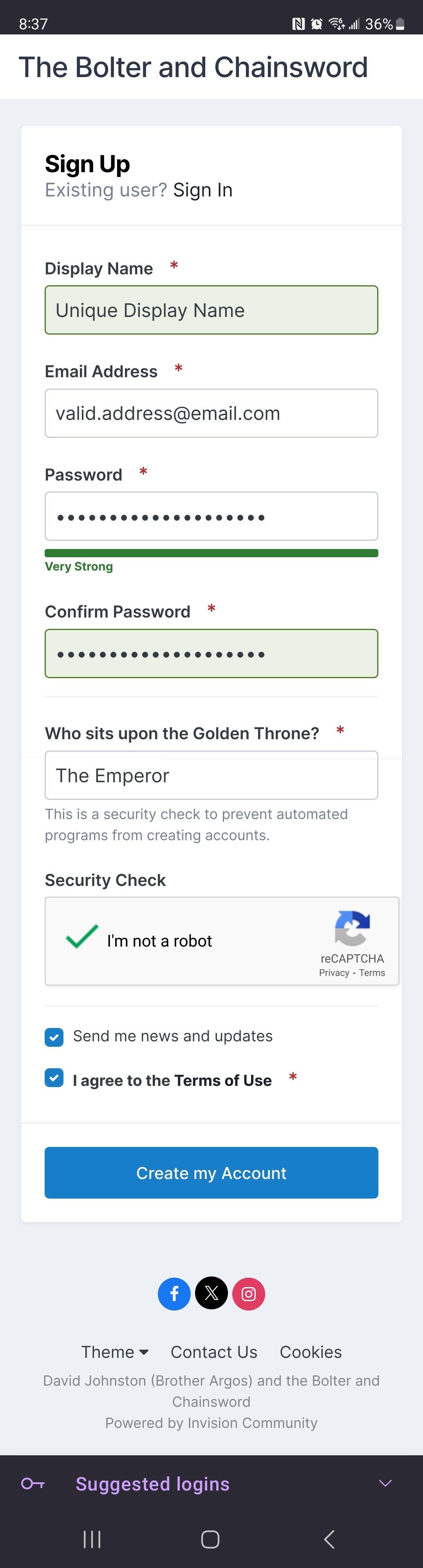
Task: Open the Facebook social icon
Action: 174,1293
